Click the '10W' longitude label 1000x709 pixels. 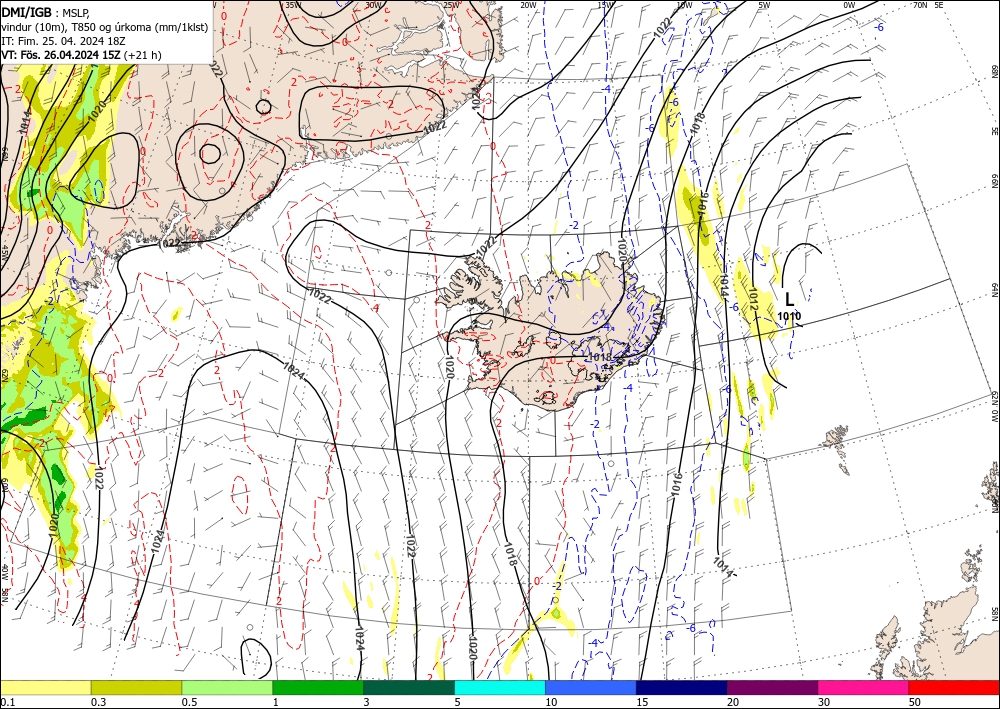click(x=684, y=5)
